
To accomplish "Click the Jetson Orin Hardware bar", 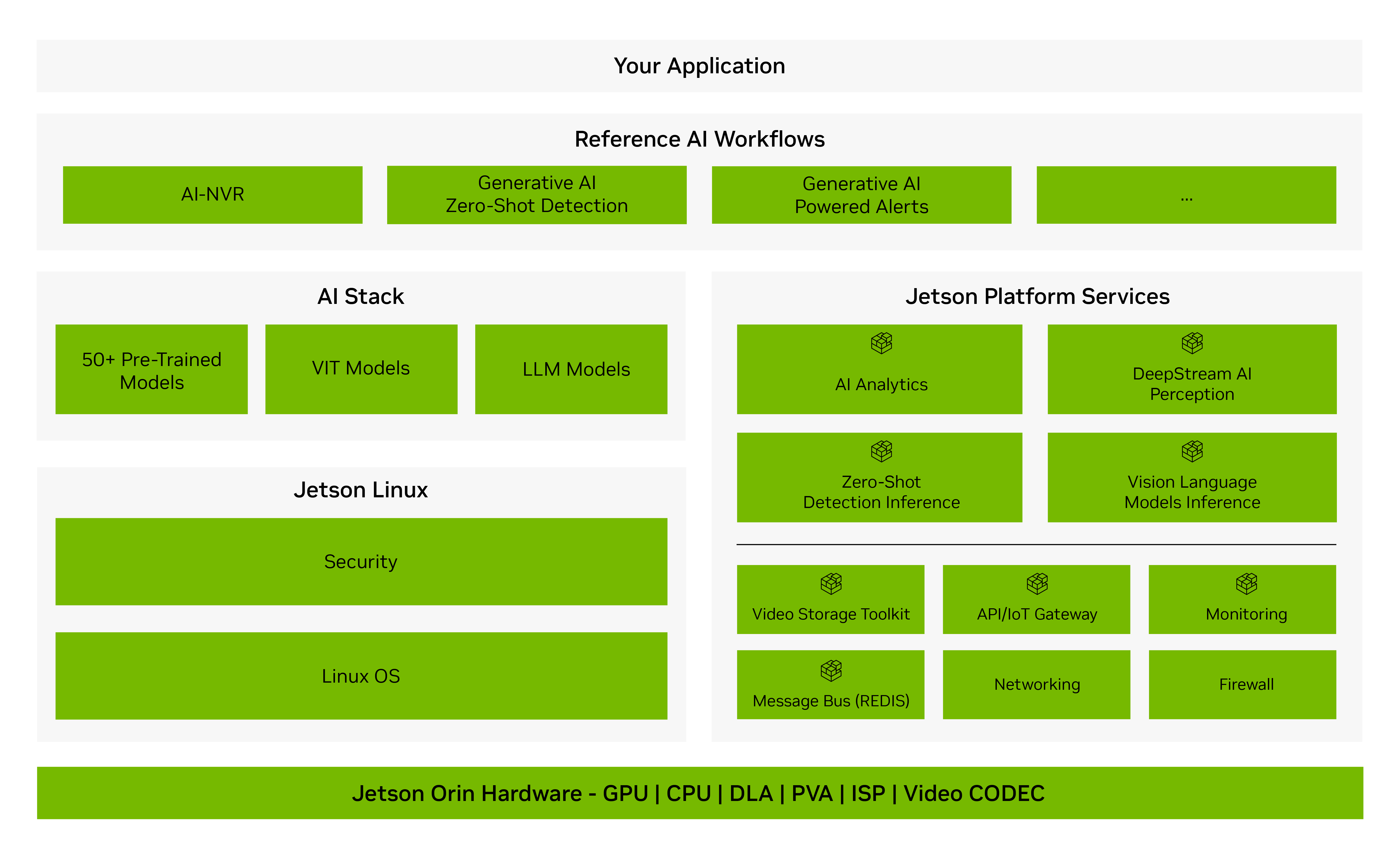I will coord(699,793).
